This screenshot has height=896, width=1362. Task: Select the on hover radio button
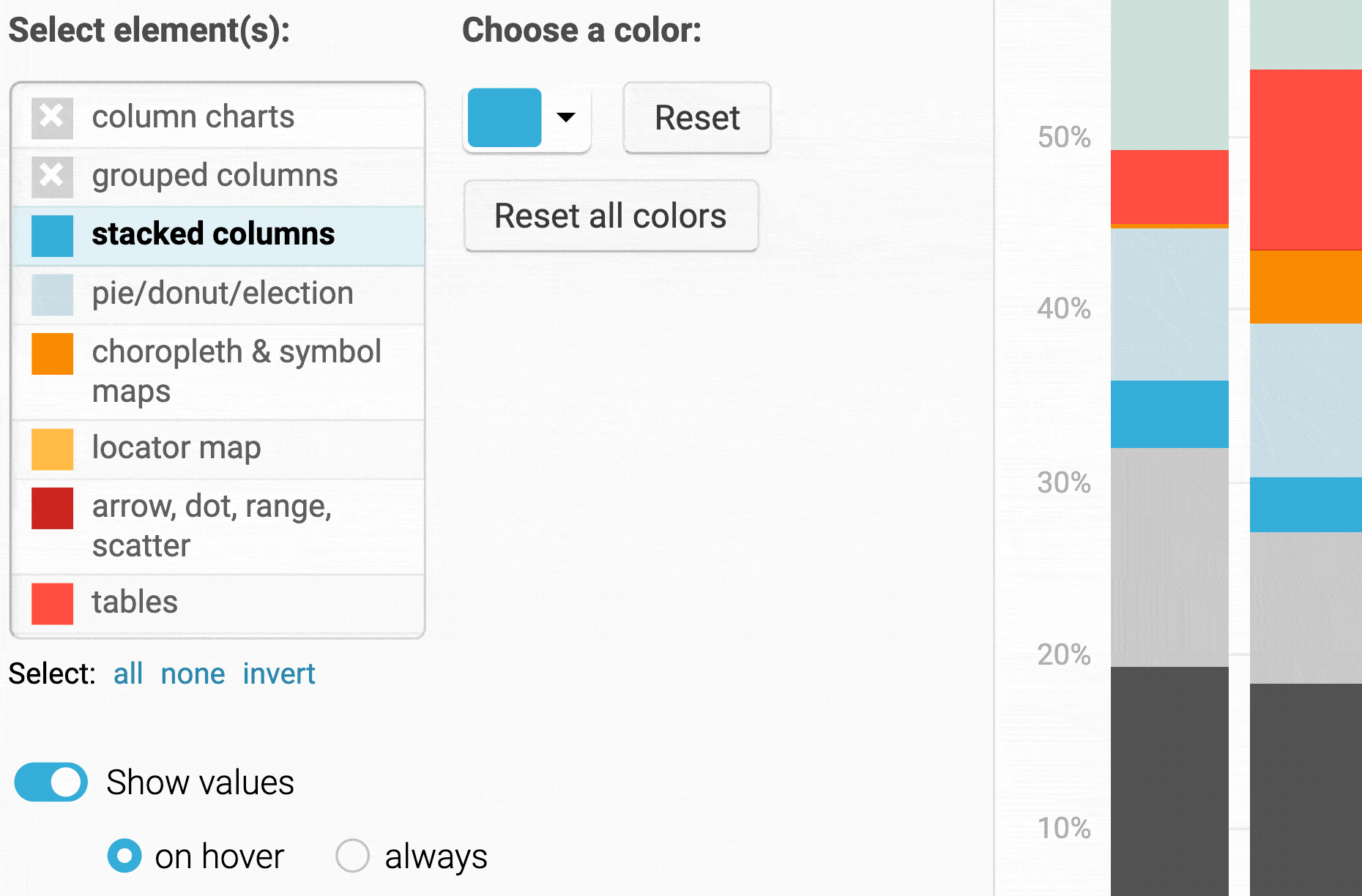coord(124,856)
